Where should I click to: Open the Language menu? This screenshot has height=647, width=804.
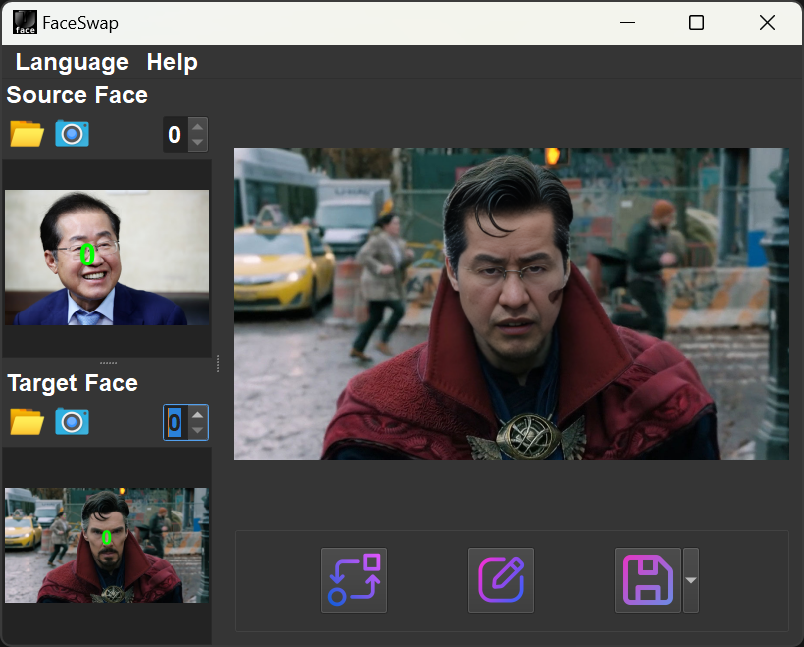click(x=72, y=63)
